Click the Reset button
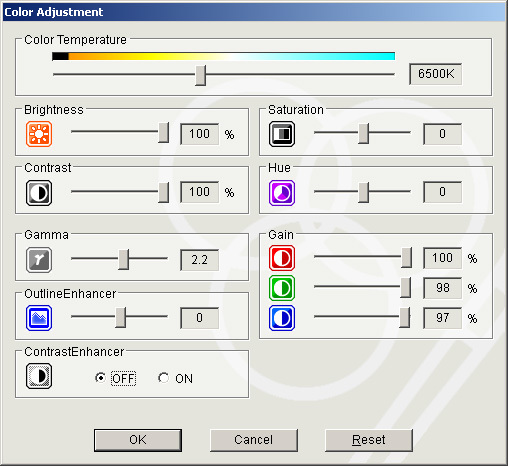This screenshot has width=508, height=466. pyautogui.click(x=369, y=440)
